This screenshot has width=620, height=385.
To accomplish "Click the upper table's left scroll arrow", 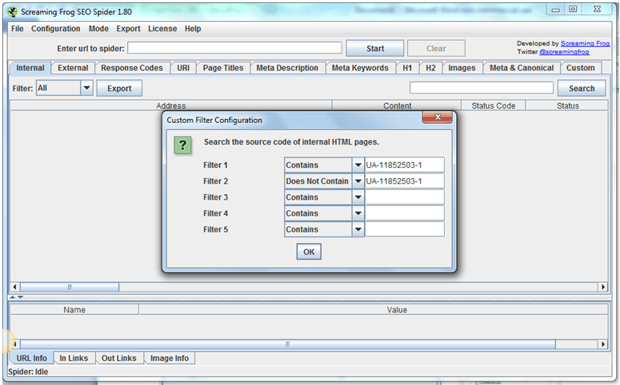I will pos(15,287).
